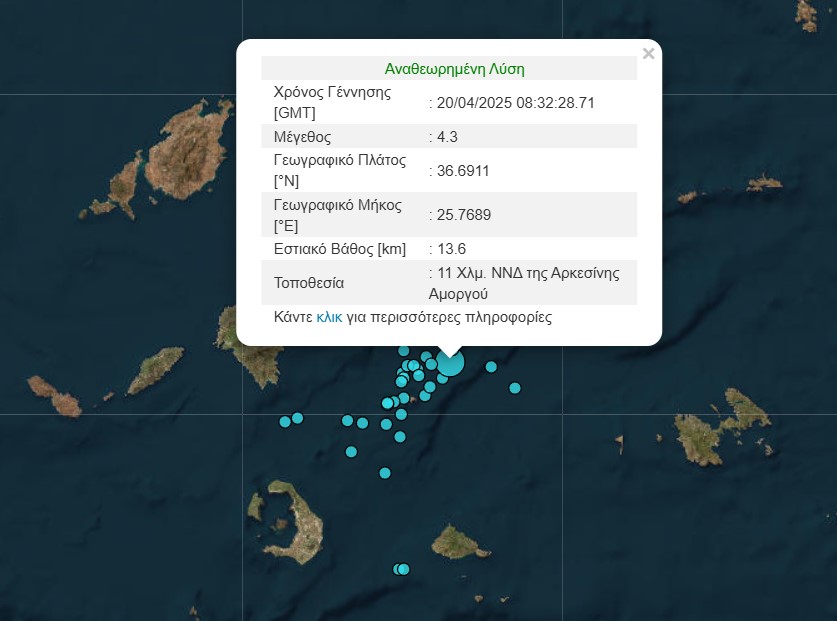Select the topmost marker touching the popup's bottom edge
The width and height of the screenshot is (837, 621).
pos(404,351)
